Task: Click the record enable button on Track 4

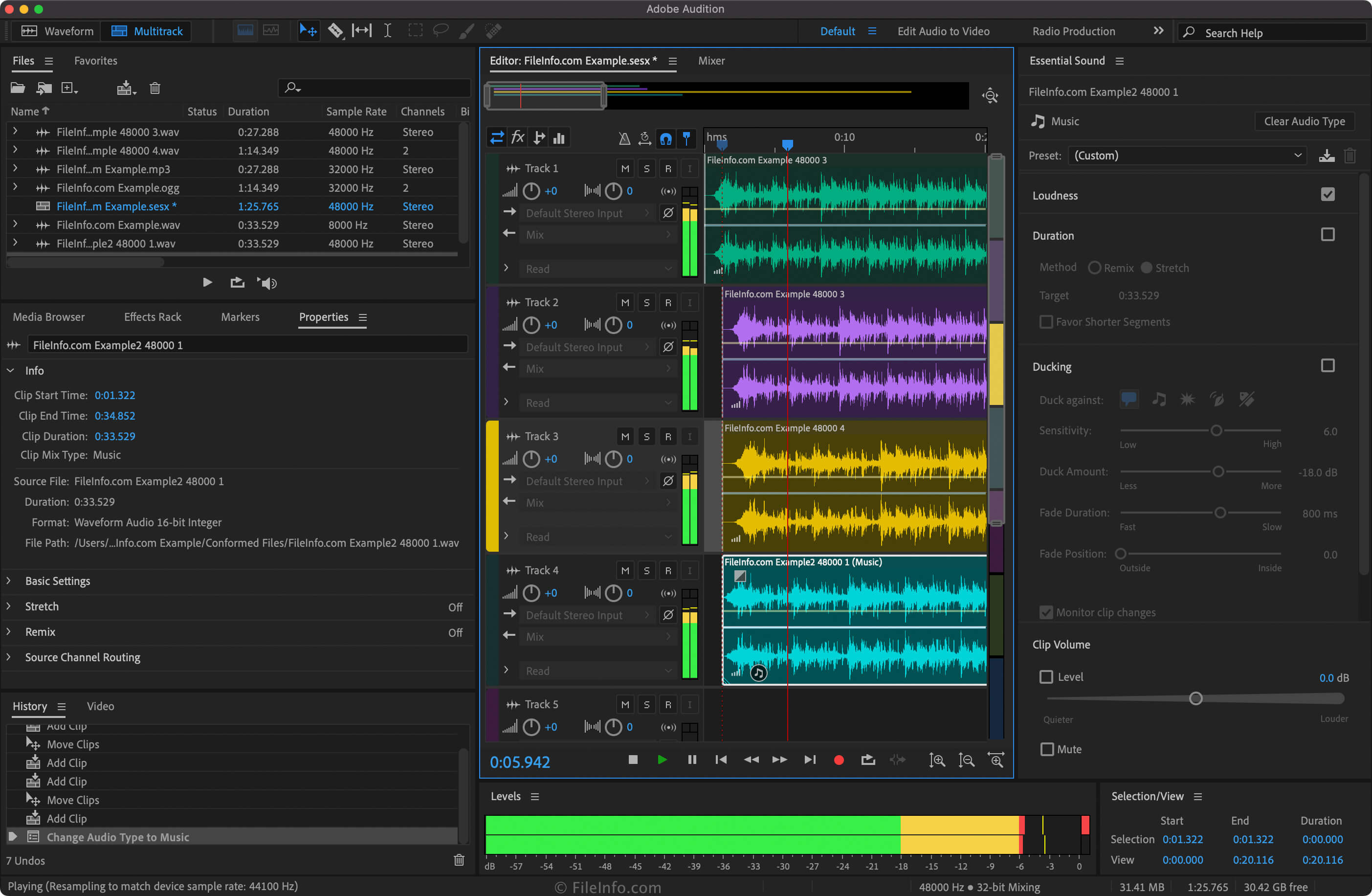Action: click(668, 570)
